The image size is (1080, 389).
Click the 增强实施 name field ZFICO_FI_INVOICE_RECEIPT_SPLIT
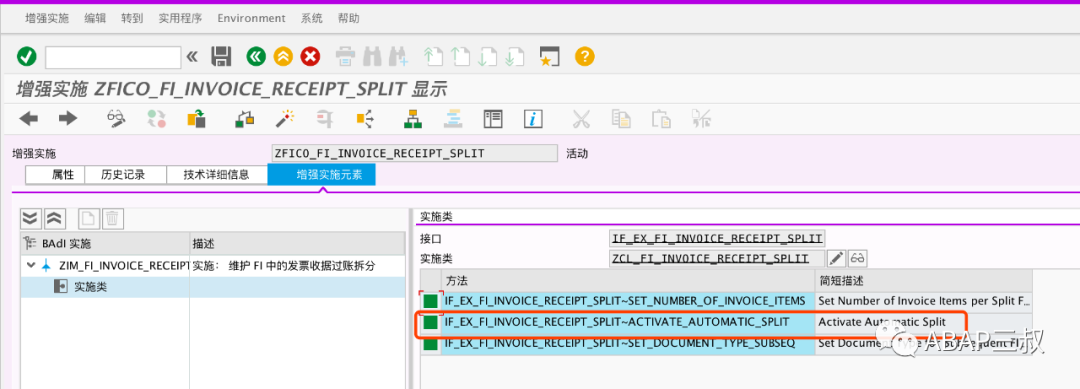click(415, 154)
